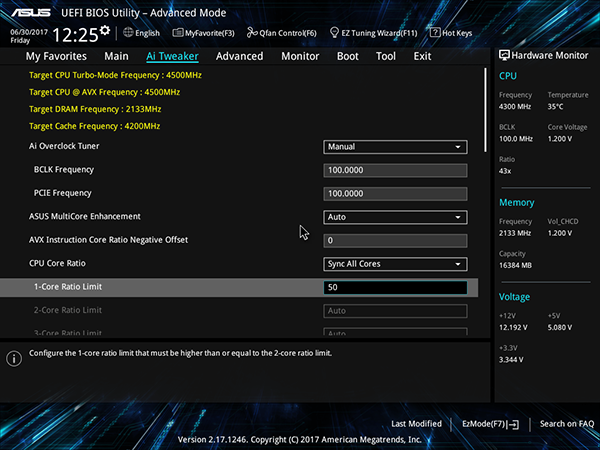Open the Monitor tab

coord(300,56)
